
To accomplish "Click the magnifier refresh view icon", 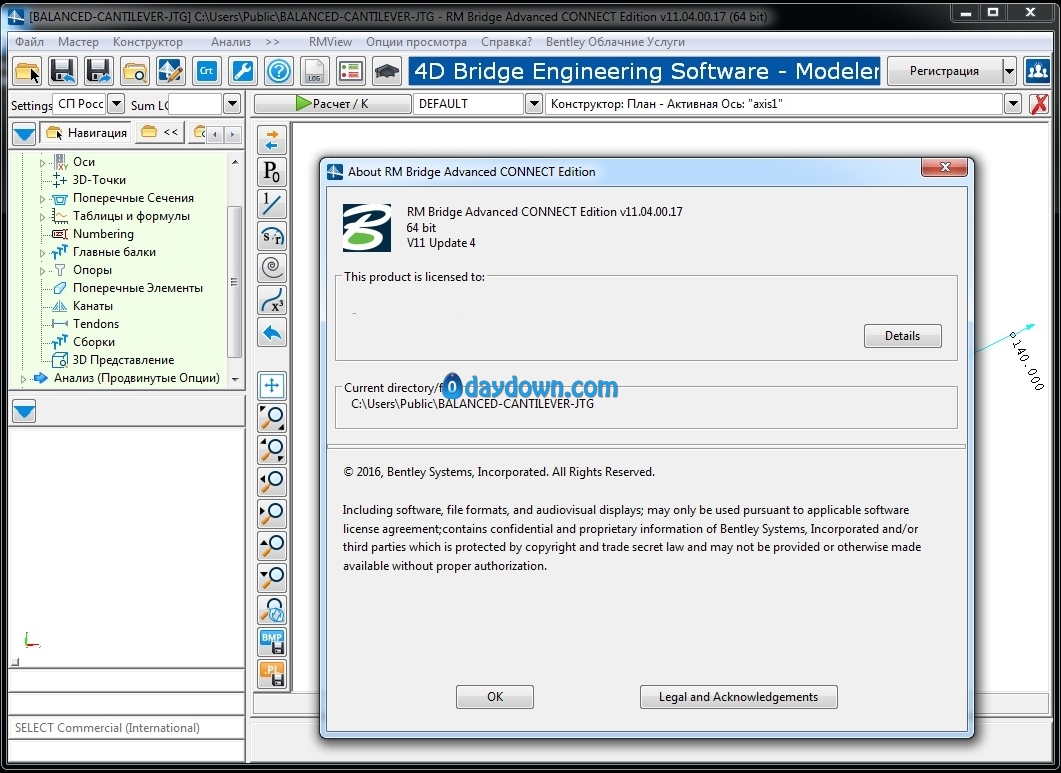I will click(272, 610).
